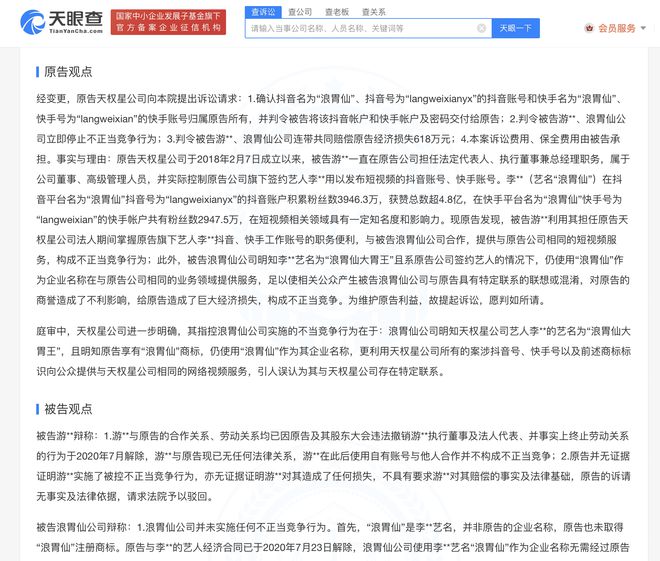Click the red 国家中小企业发展子基金旗下 banner
The image size is (660, 561).
tap(168, 16)
